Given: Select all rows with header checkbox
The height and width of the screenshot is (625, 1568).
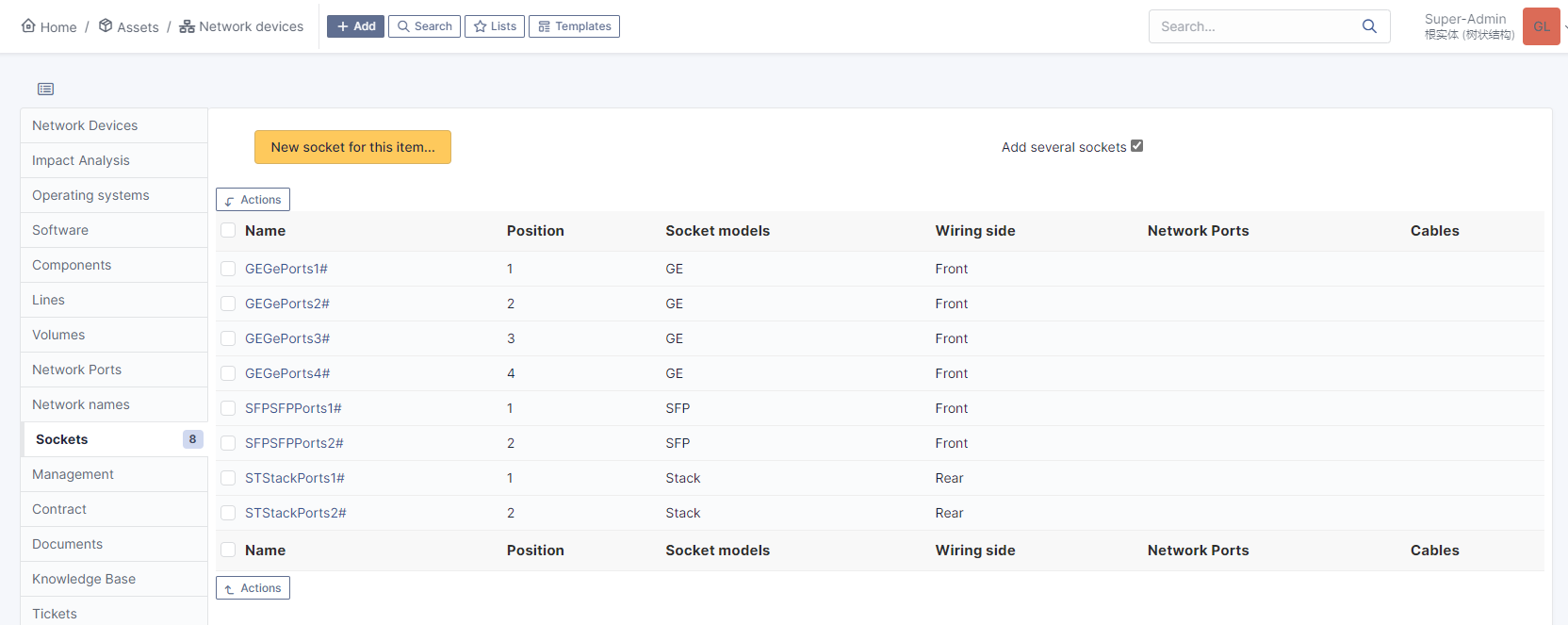Looking at the screenshot, I should pyautogui.click(x=228, y=230).
